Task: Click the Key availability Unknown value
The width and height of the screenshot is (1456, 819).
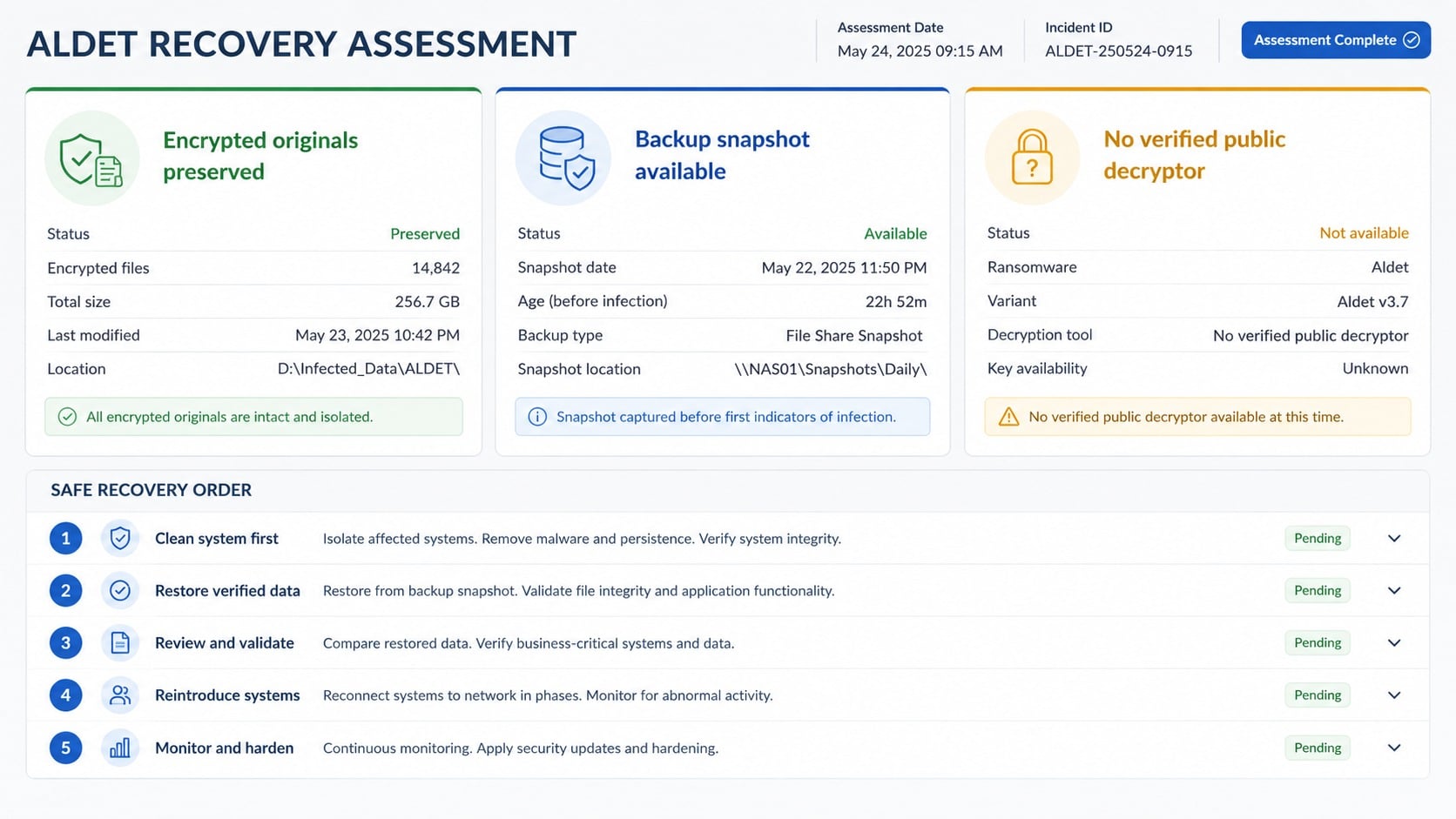Action: coord(1375,369)
